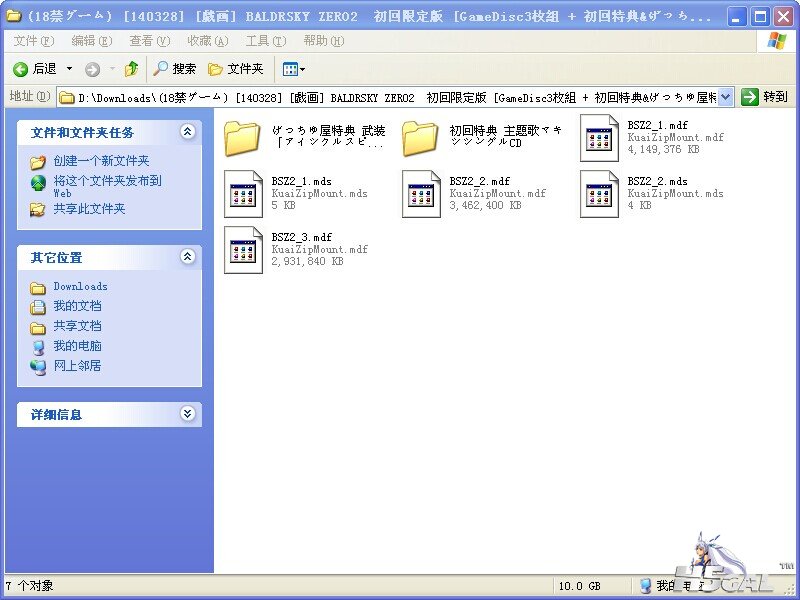Viewport: 800px width, 600px height.
Task: Click the file name text BSZ2_2.mdf
Action: coord(480,181)
